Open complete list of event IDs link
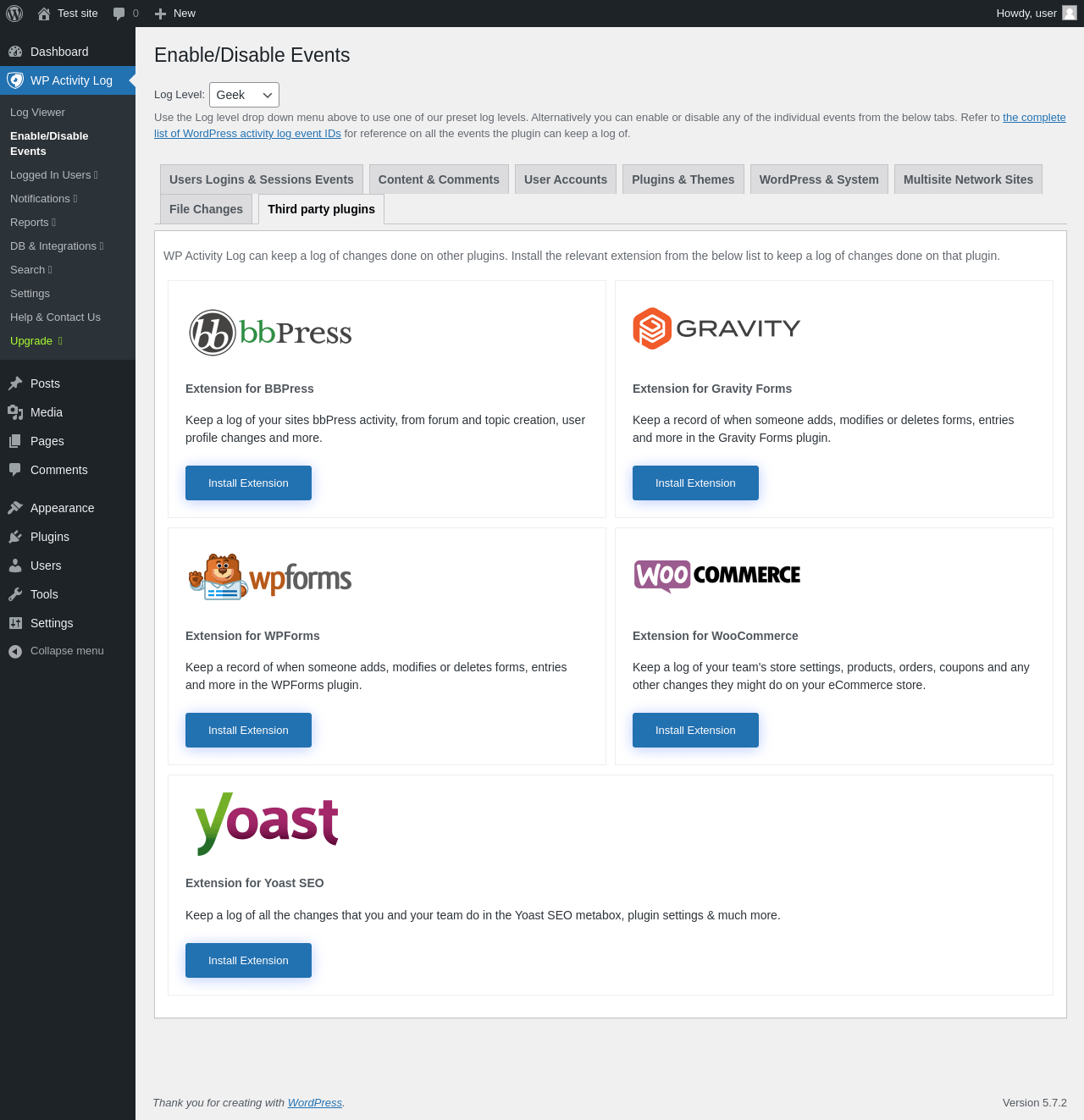Viewport: 1084px width, 1120px height. click(x=1033, y=118)
